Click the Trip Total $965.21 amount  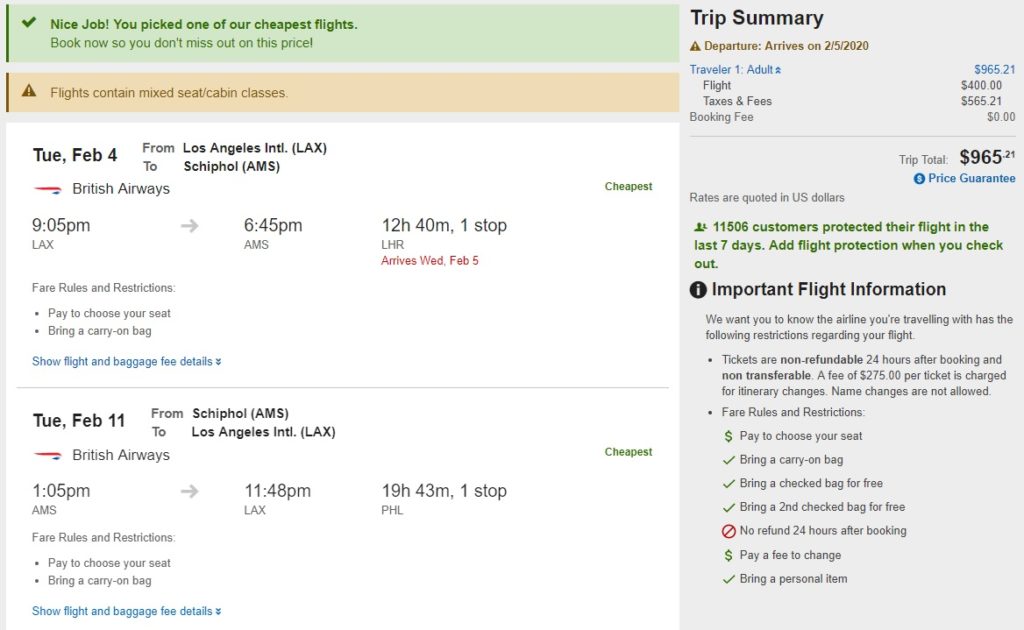(x=986, y=157)
